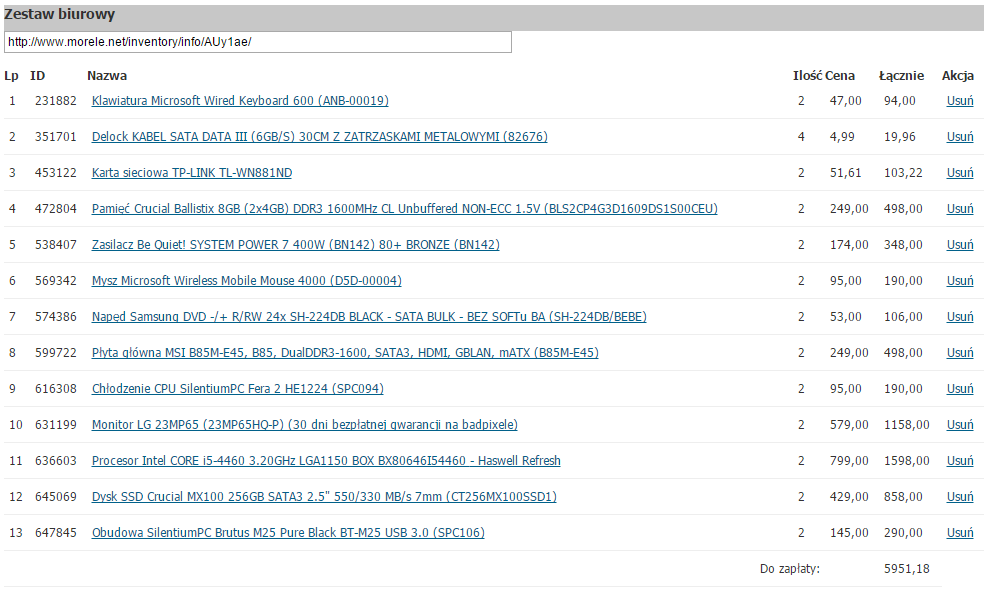Open Monitor LG 23MP65 link
The image size is (991, 597).
(305, 425)
